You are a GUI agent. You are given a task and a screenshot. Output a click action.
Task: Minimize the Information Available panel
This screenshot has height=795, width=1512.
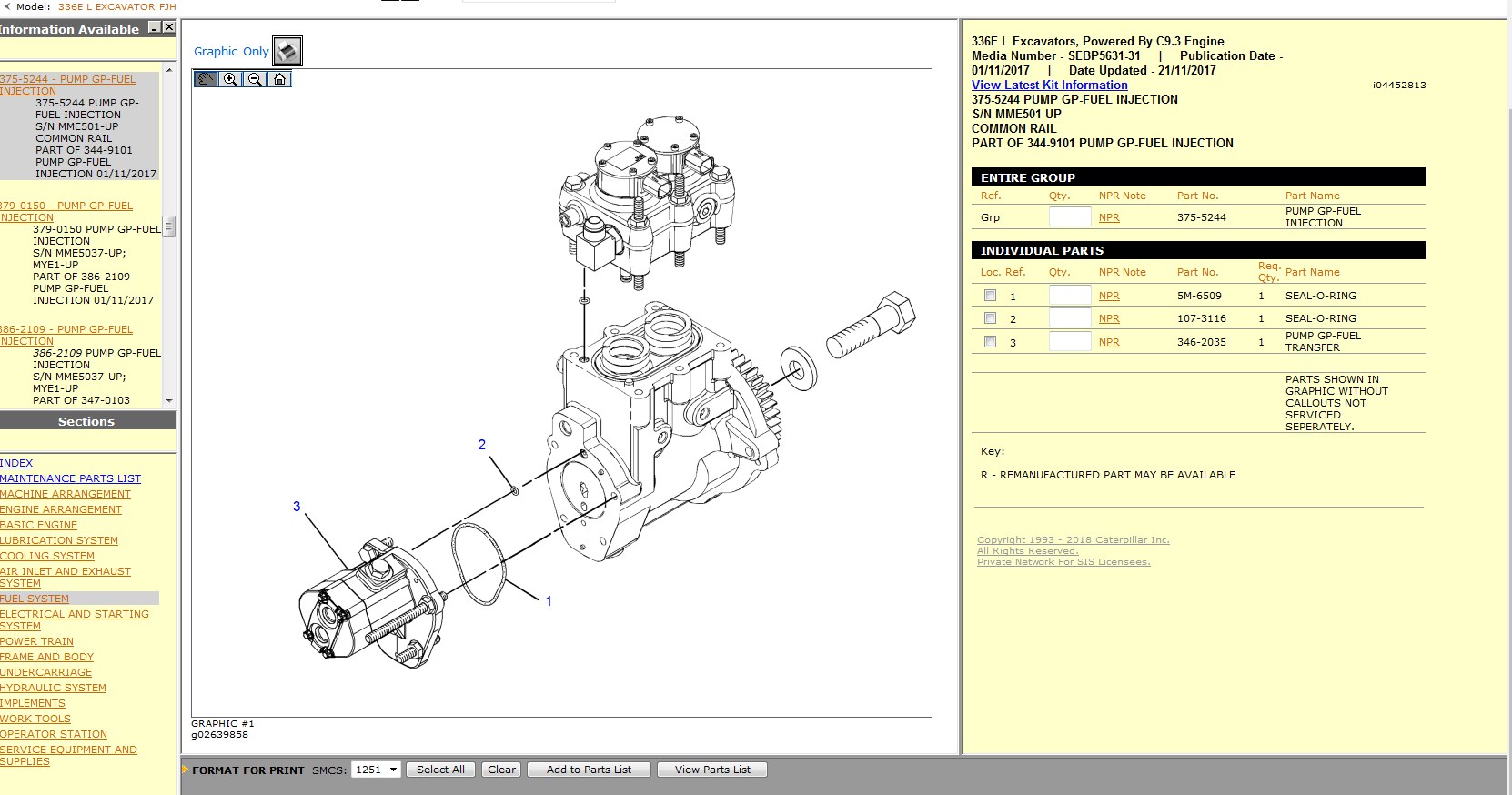[x=155, y=28]
